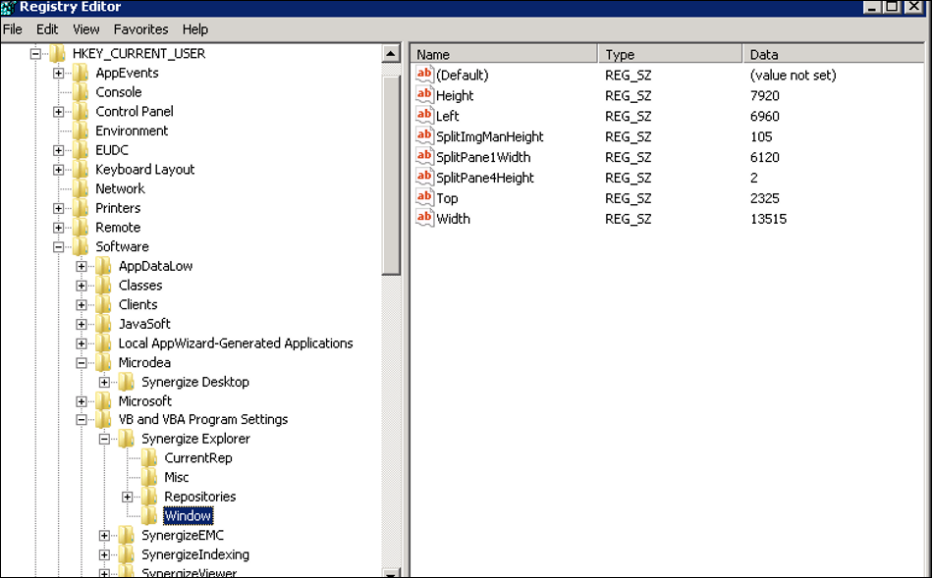Sort values by Type column header

pyautogui.click(x=671, y=54)
